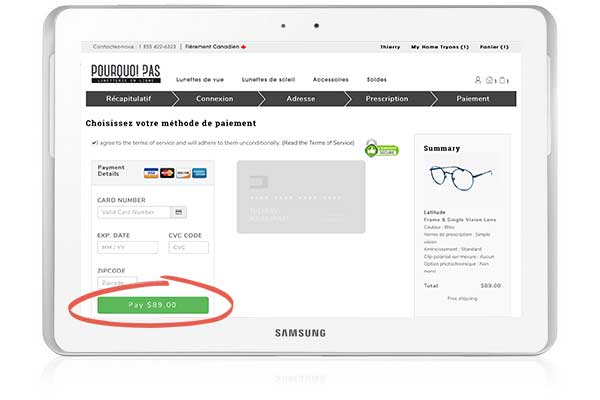Image resolution: width=600 pixels, height=400 pixels.
Task: Toggle the terms of service agreement checkbox
Action: 94,143
